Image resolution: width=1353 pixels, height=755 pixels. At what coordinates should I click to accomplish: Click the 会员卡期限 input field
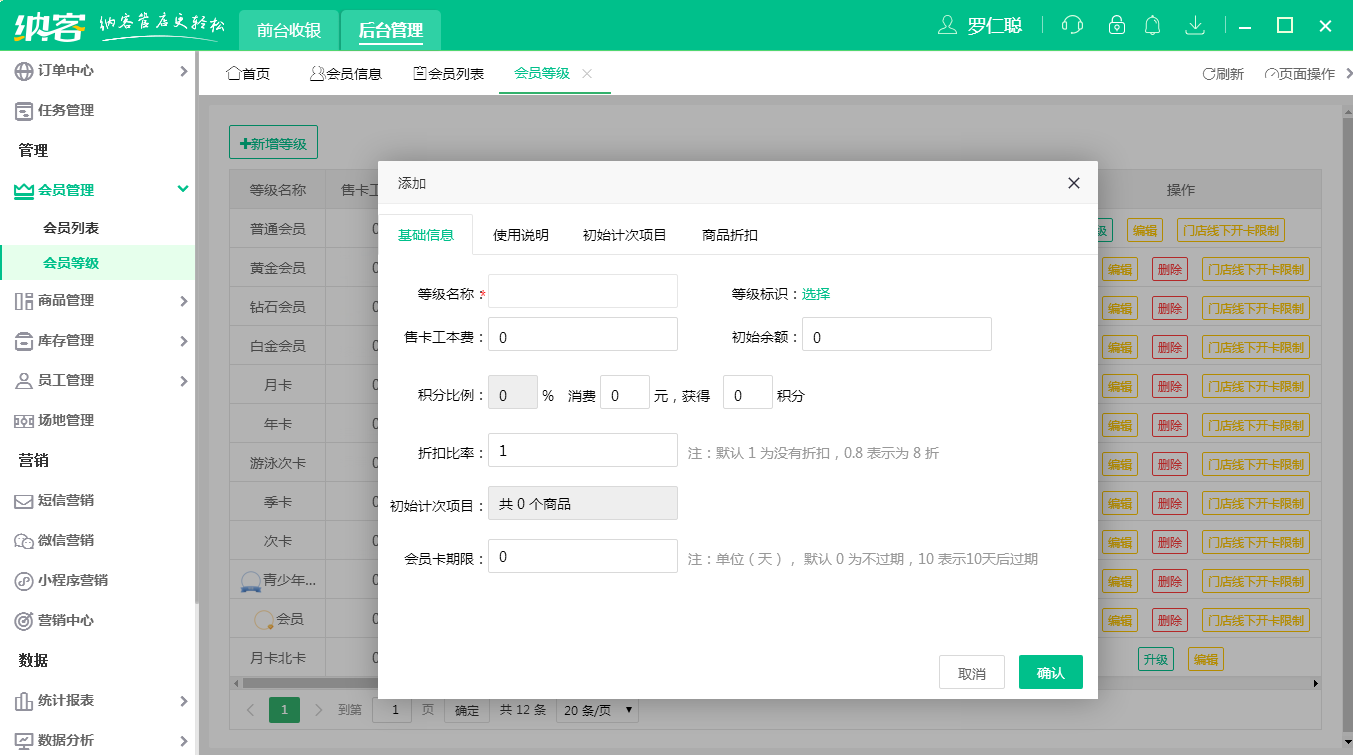pyautogui.click(x=583, y=556)
